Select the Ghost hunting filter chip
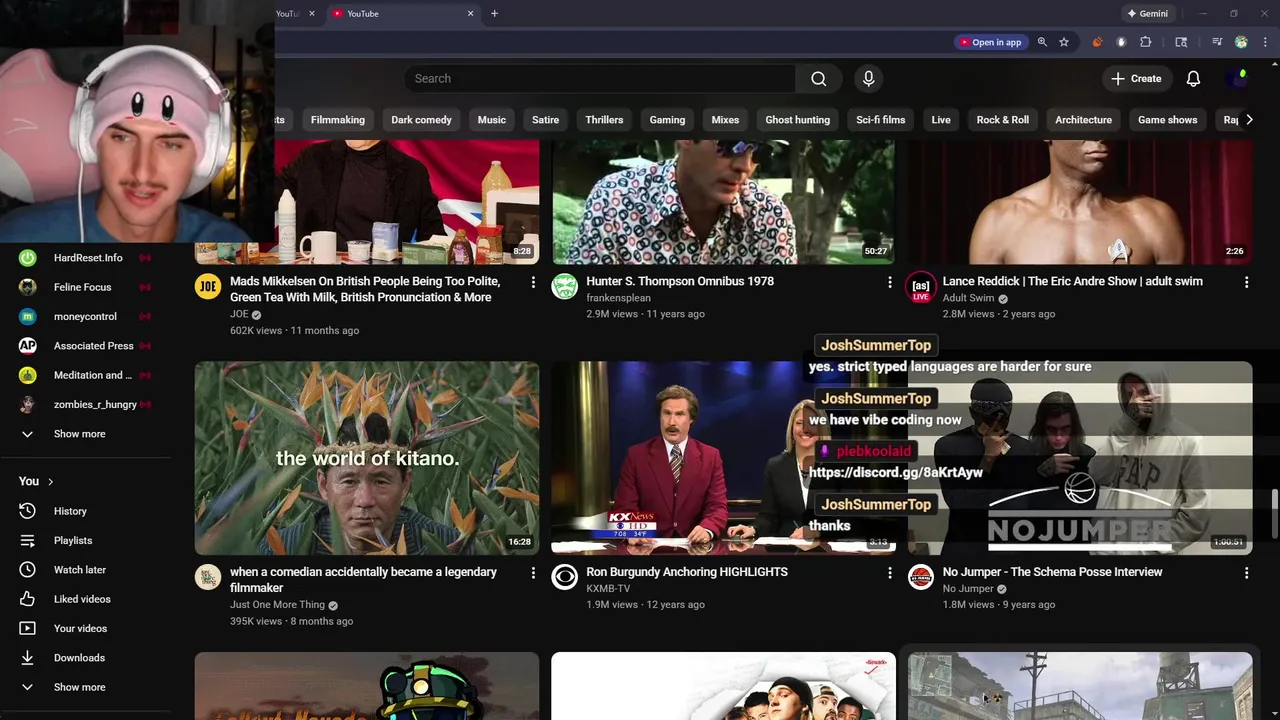The width and height of the screenshot is (1280, 720). coord(797,120)
